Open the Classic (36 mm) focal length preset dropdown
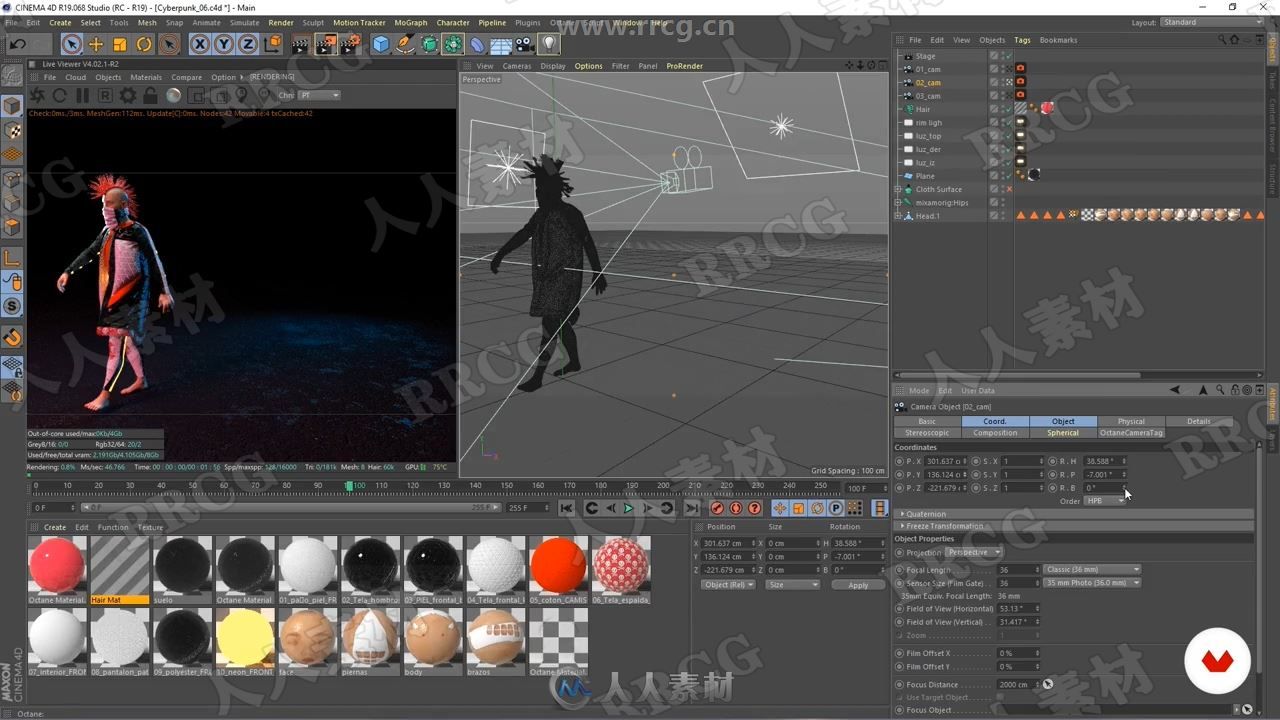Screen dimensions: 1280x720 (x=1092, y=570)
